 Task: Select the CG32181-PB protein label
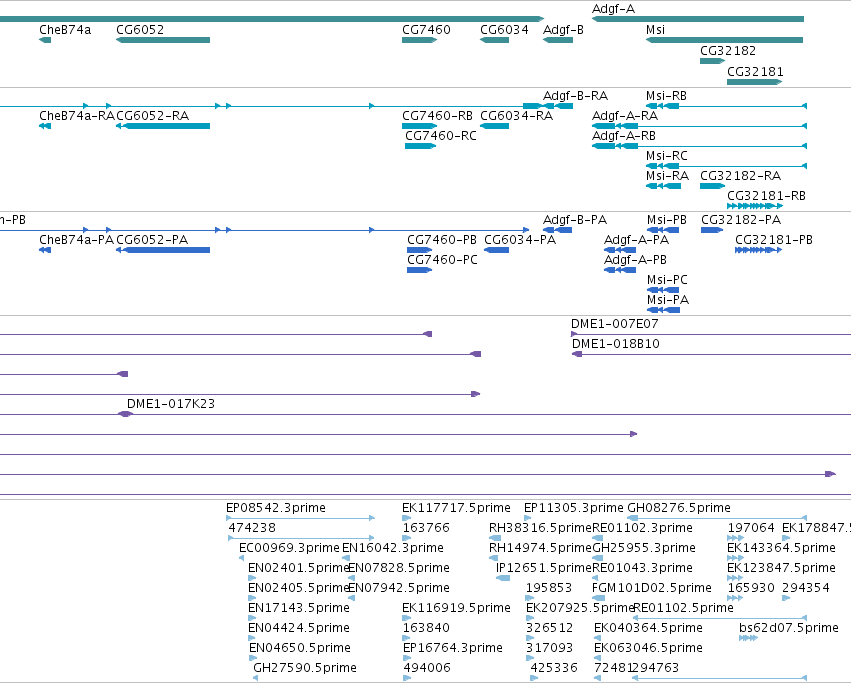point(774,240)
